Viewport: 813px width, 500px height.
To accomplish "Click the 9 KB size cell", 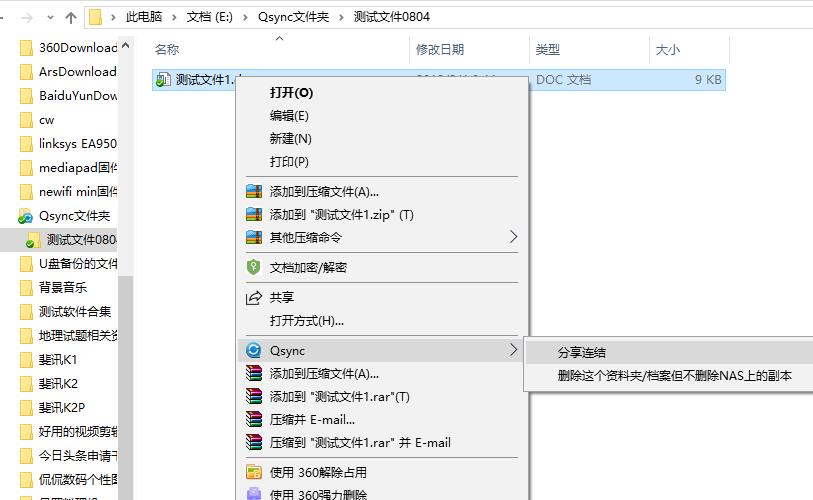I will pyautogui.click(x=708, y=80).
